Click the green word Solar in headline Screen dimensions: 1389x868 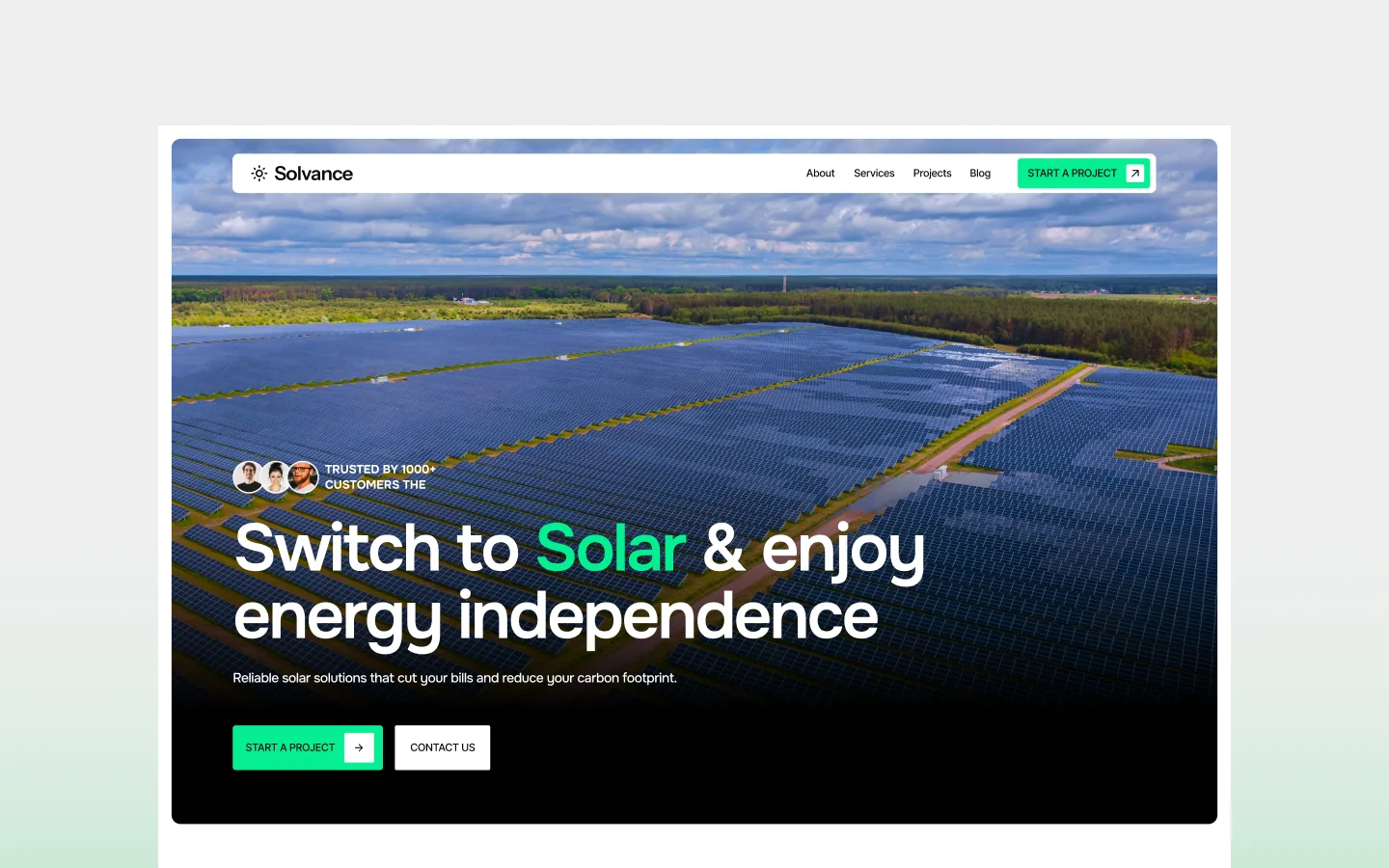click(612, 548)
